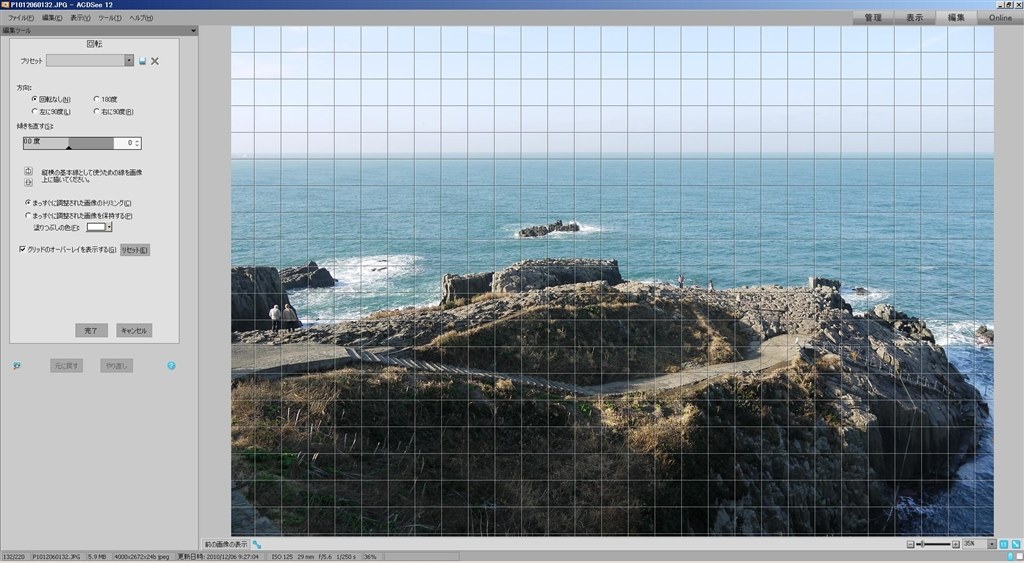Click the 4000x2672x24b jpeg status entry
The width and height of the screenshot is (1024, 563).
click(142, 556)
